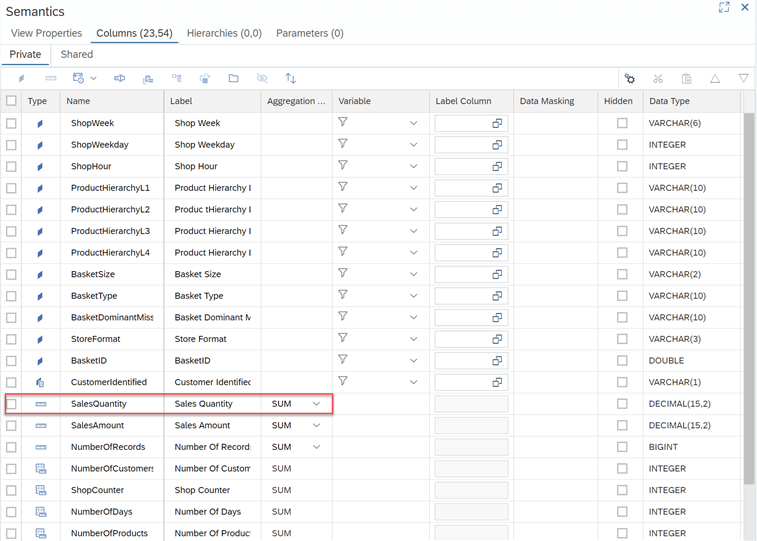Open the Parameters (0) tab
This screenshot has width=757, height=541.
[x=309, y=33]
